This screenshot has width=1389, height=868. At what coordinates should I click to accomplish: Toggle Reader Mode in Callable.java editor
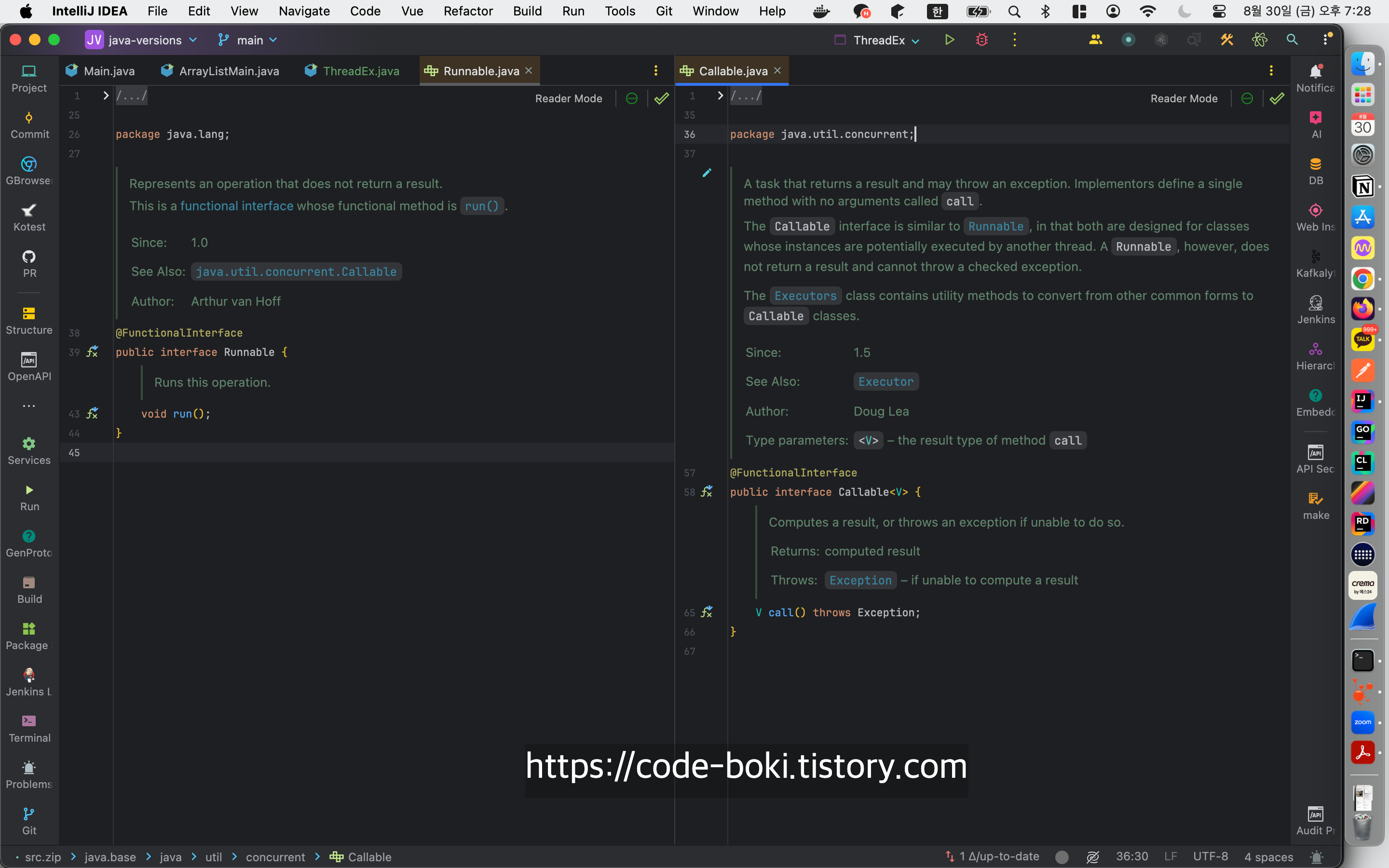click(x=1184, y=99)
